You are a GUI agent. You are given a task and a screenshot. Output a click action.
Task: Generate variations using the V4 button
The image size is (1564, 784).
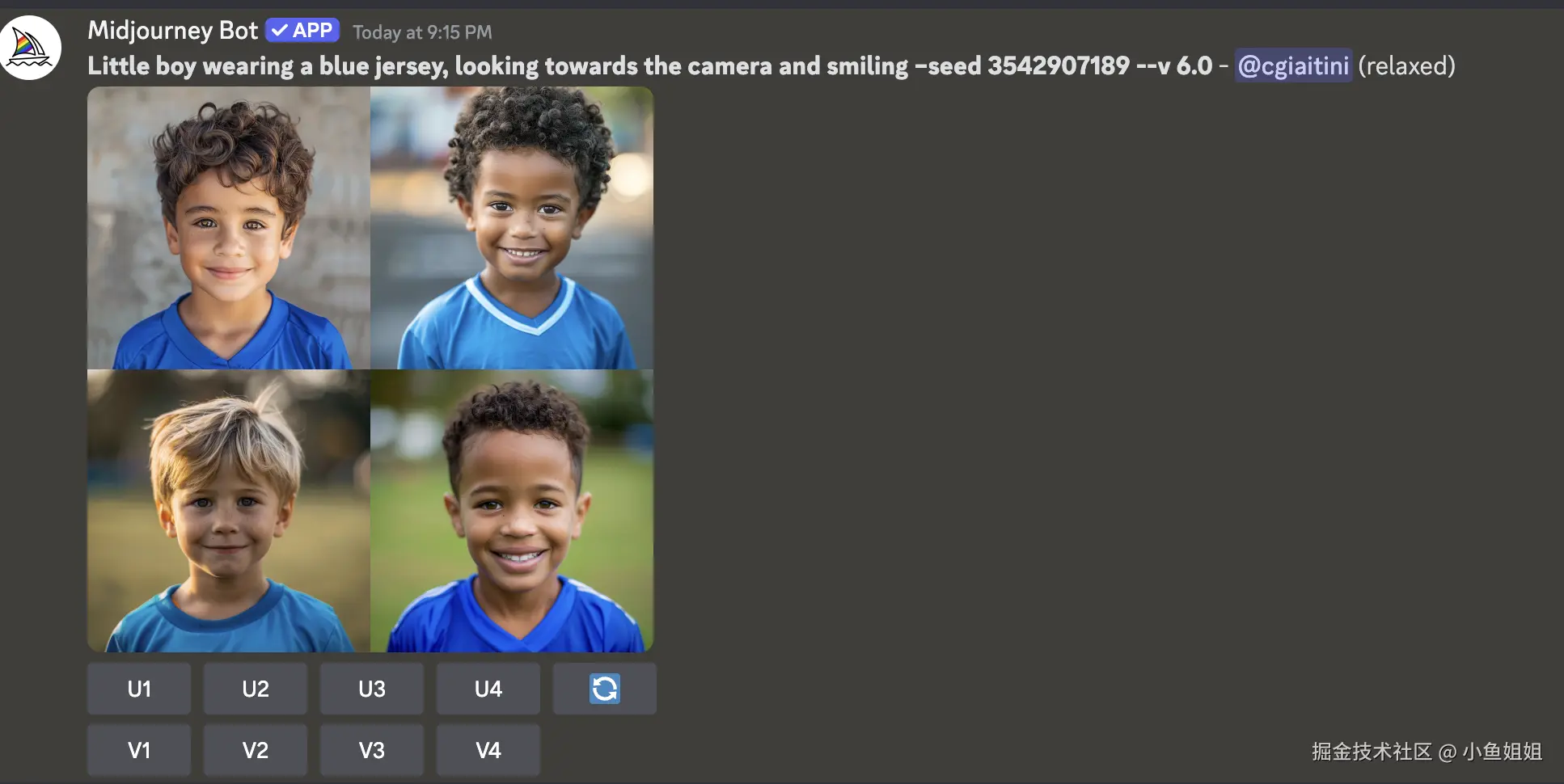(x=488, y=750)
